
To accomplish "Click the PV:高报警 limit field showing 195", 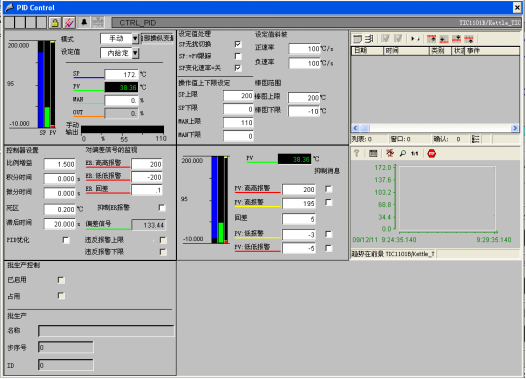I will (299, 204).
